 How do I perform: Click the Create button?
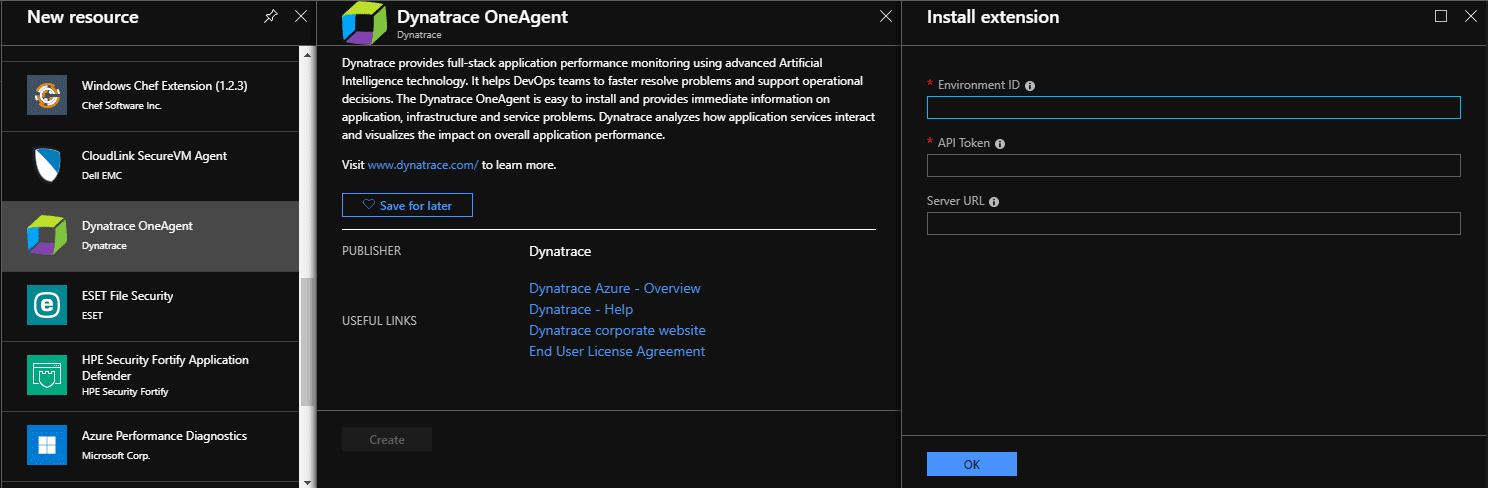coord(387,440)
